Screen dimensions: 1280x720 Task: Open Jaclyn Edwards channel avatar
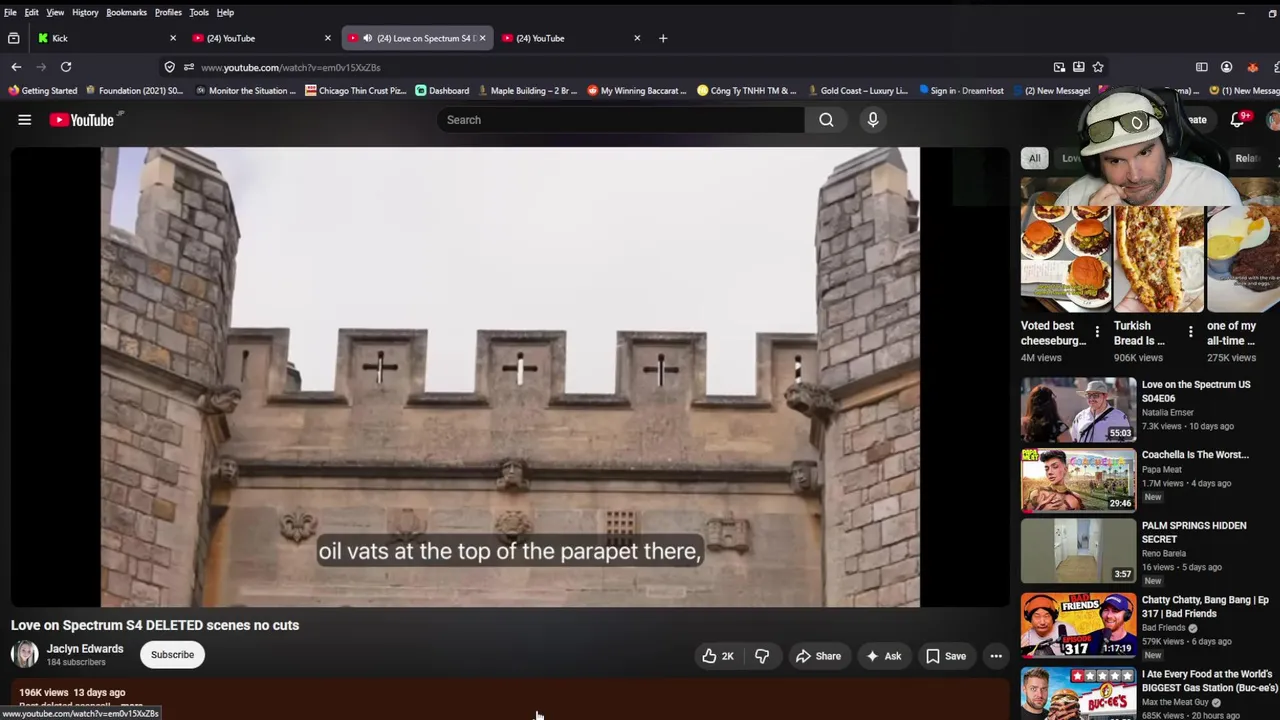(25, 654)
